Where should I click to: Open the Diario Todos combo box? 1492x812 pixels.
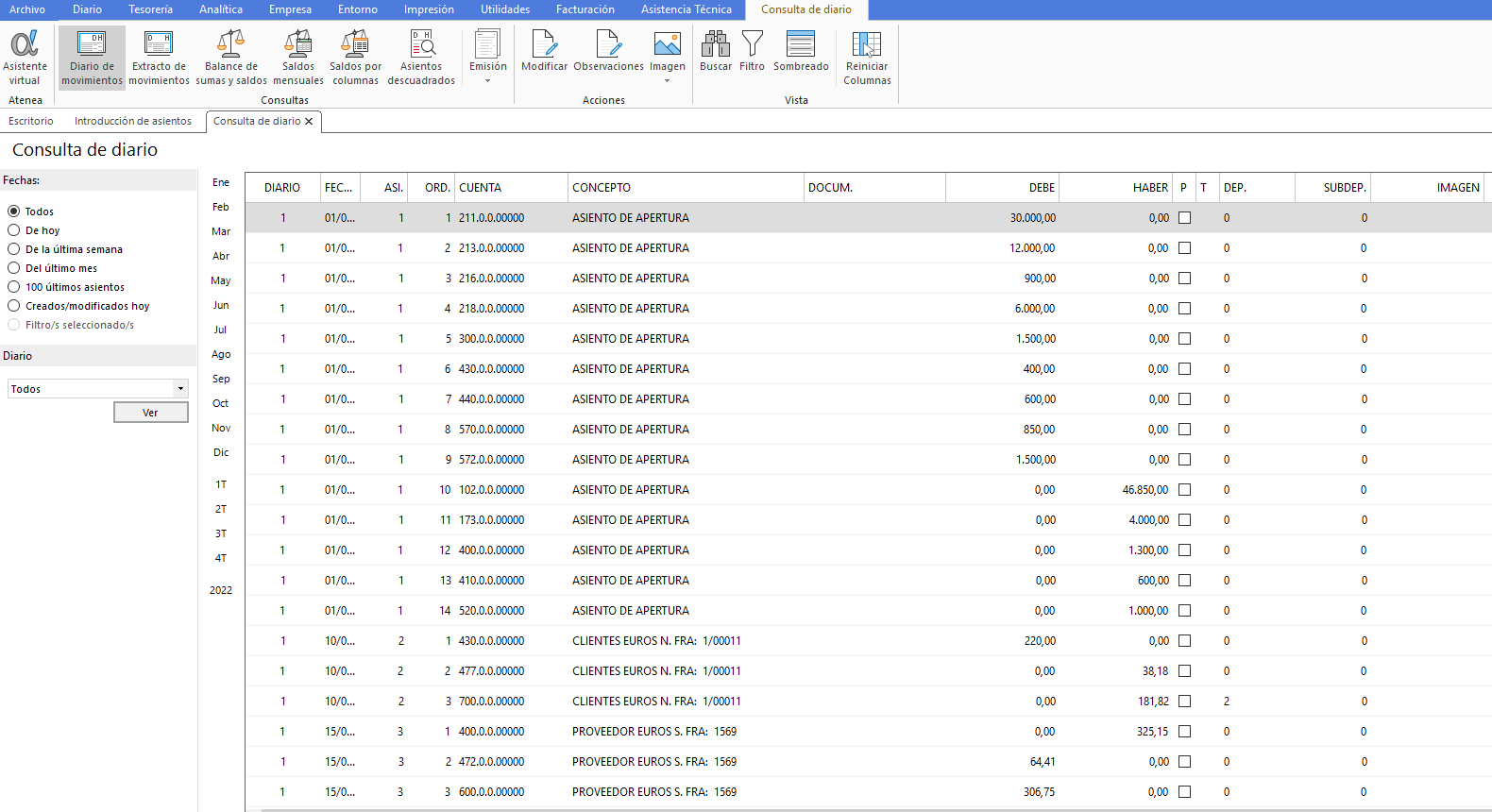point(98,389)
